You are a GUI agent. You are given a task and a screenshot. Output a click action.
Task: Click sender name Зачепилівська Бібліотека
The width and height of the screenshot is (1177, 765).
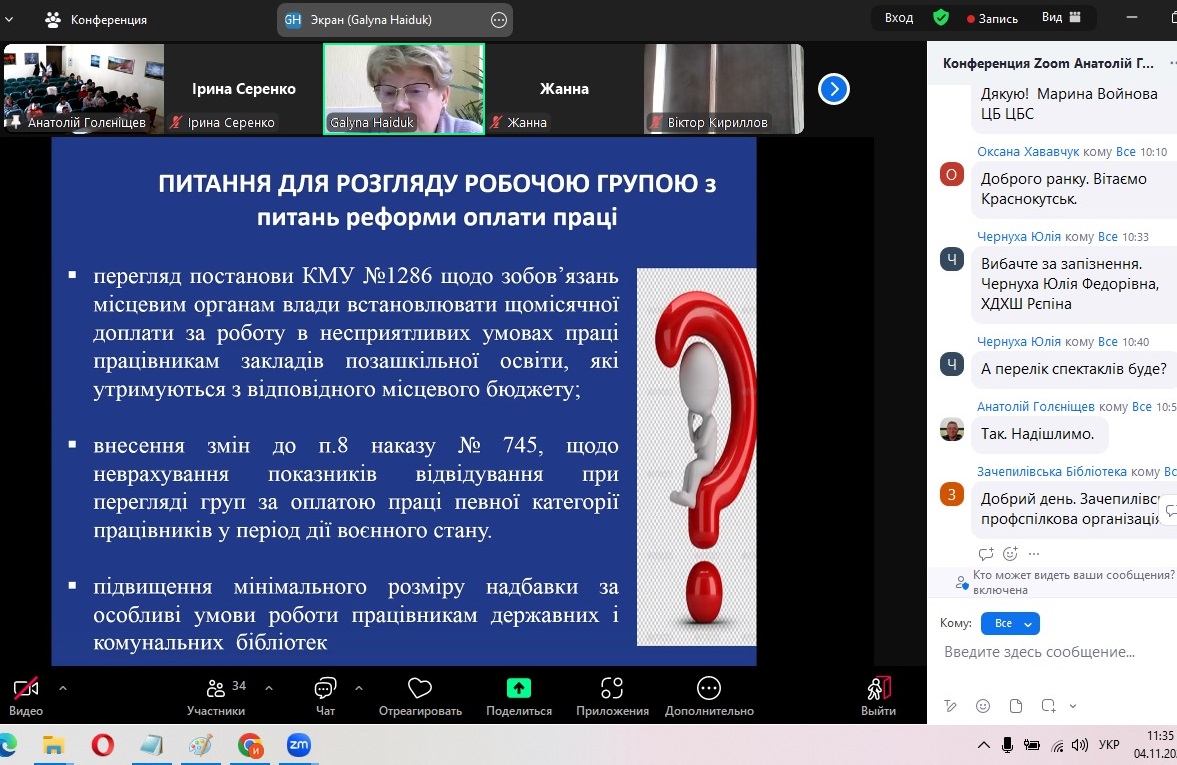click(1052, 471)
